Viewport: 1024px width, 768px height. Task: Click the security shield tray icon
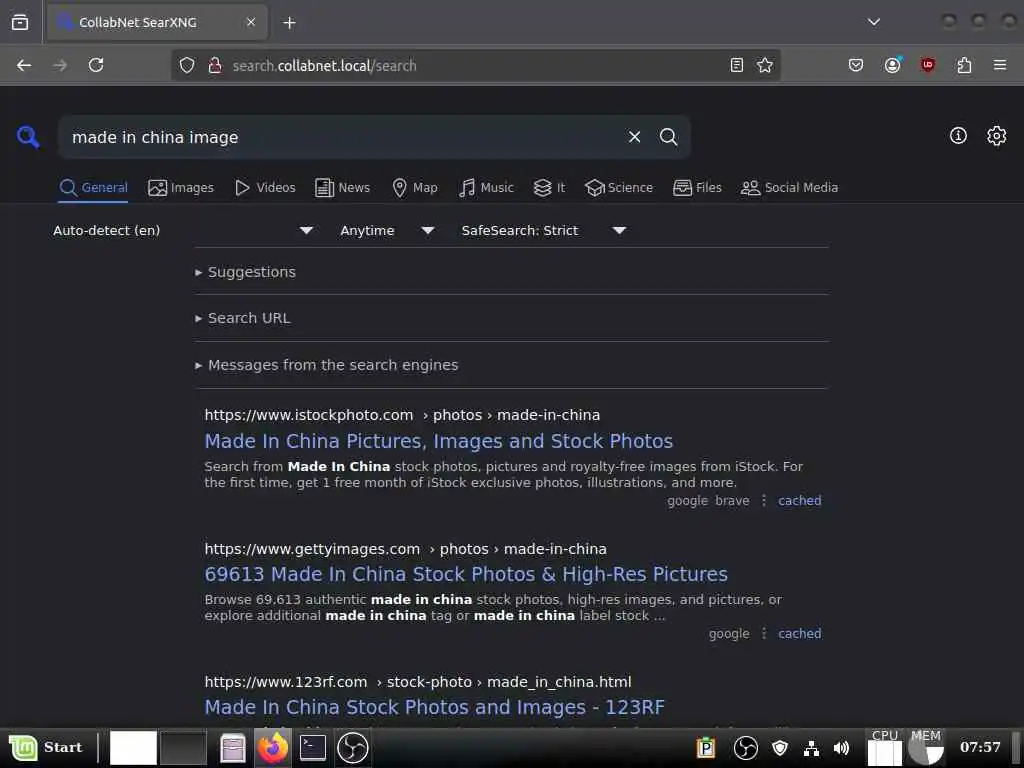[780, 748]
